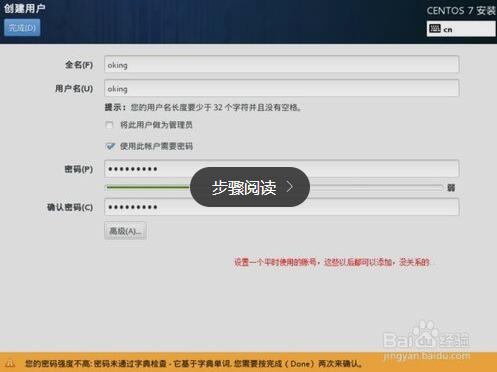This screenshot has width=497, height=372.
Task: Click the CENTOS 7 安装 header text
Action: click(461, 11)
